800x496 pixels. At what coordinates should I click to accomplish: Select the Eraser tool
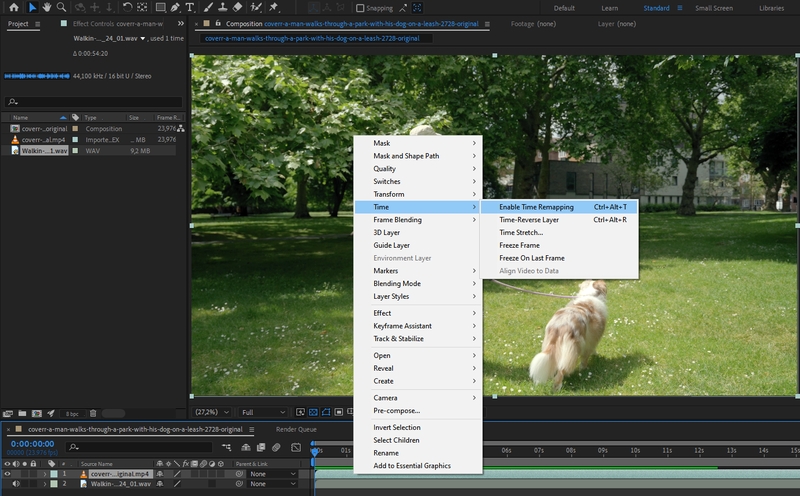[237, 7]
